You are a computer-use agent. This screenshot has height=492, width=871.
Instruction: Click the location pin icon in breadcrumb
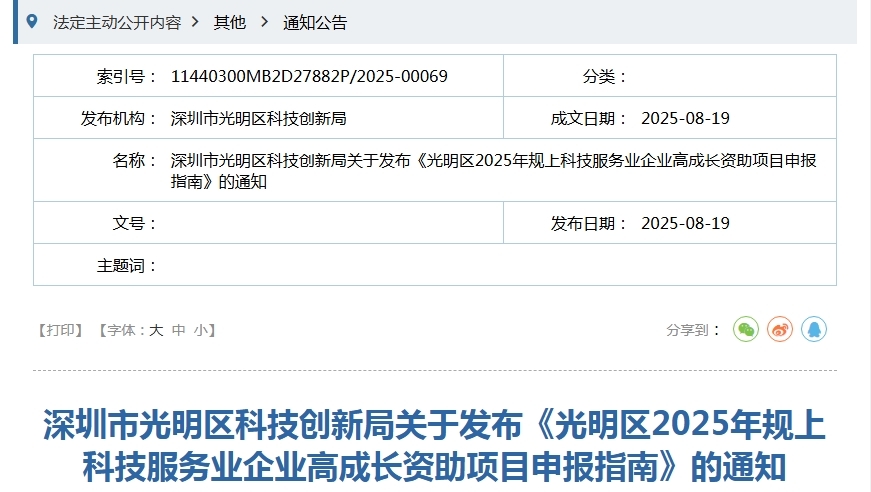coord(32,21)
